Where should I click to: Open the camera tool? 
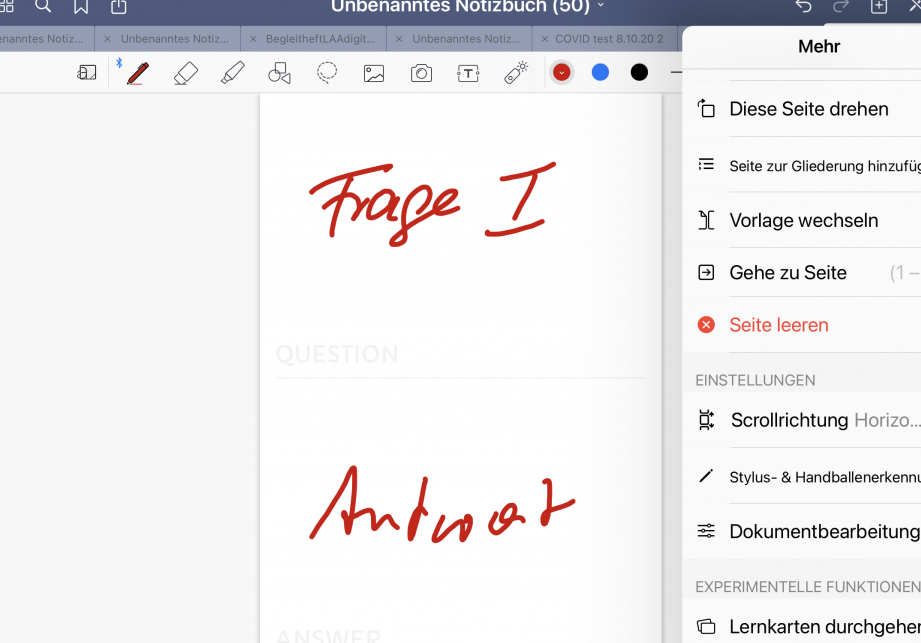(421, 73)
